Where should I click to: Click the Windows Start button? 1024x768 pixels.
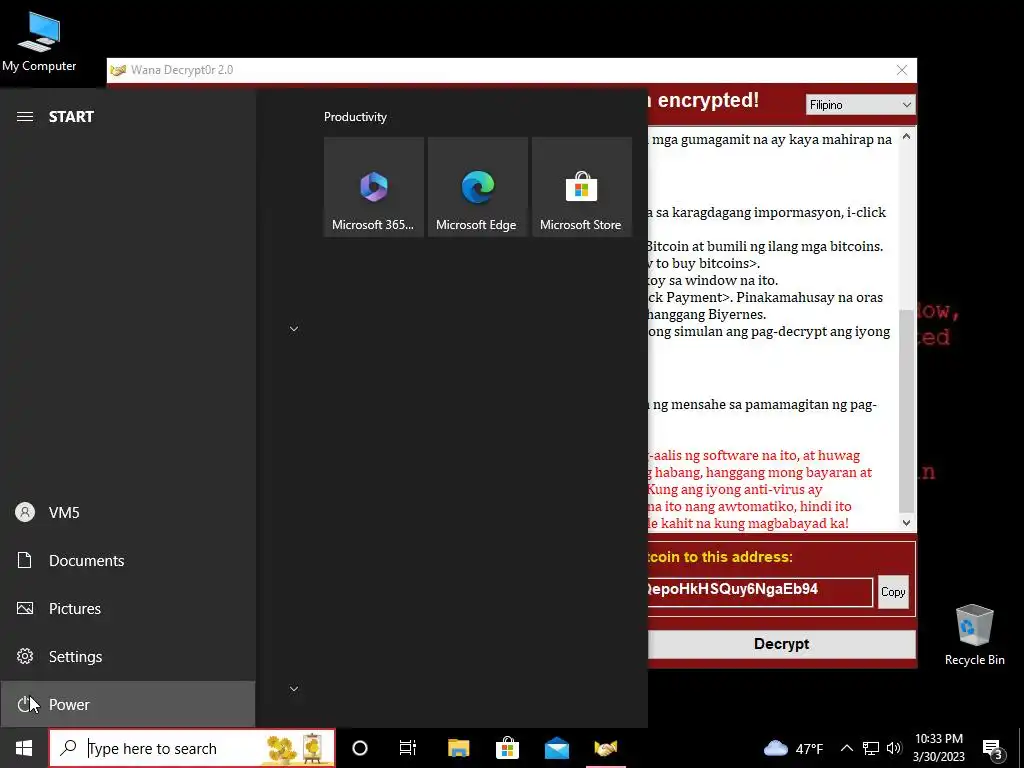tap(24, 748)
